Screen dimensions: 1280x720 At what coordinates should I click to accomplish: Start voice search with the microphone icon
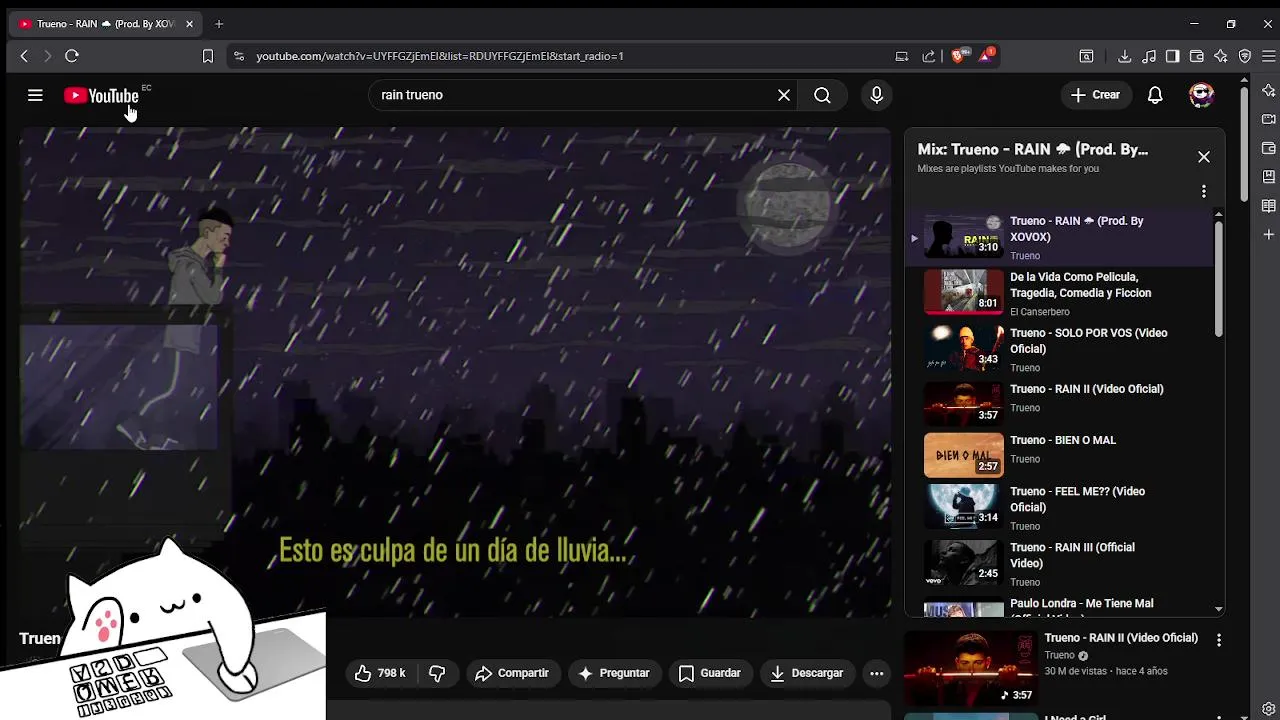click(x=876, y=95)
